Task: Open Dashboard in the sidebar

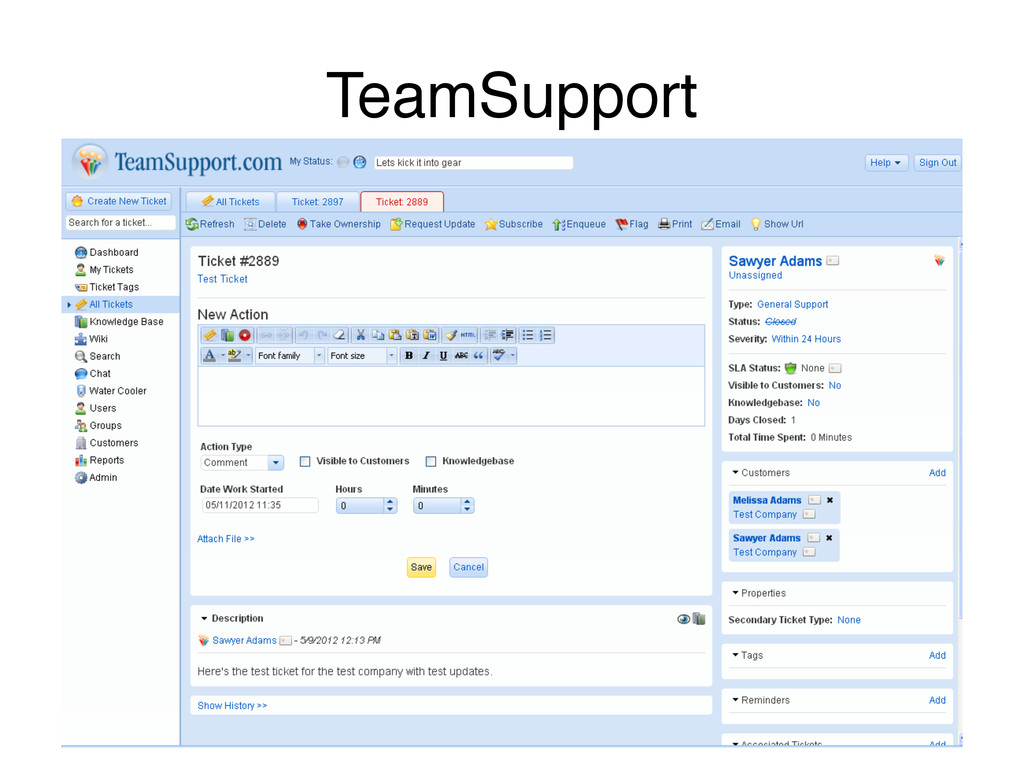Action: 114,252
